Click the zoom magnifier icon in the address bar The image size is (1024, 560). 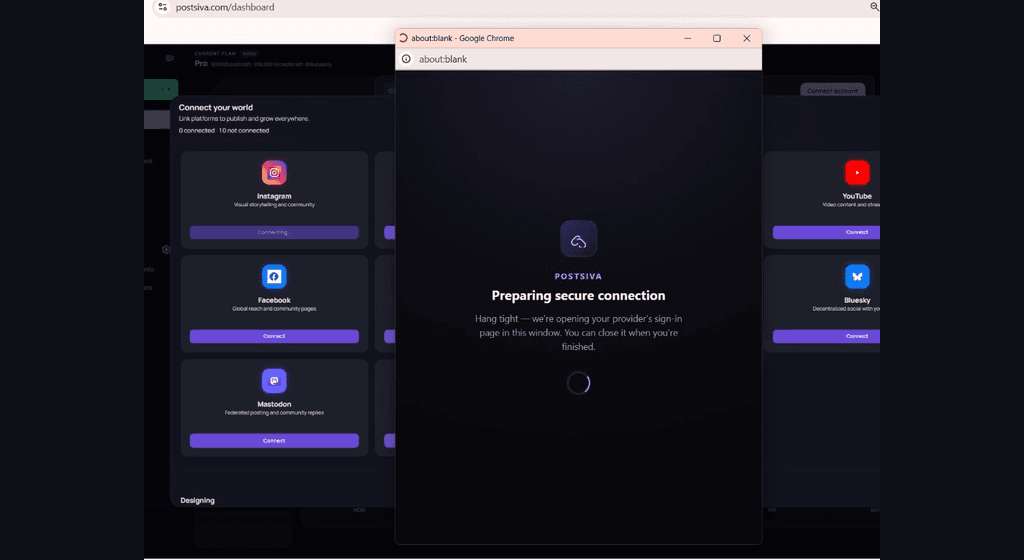point(874,7)
